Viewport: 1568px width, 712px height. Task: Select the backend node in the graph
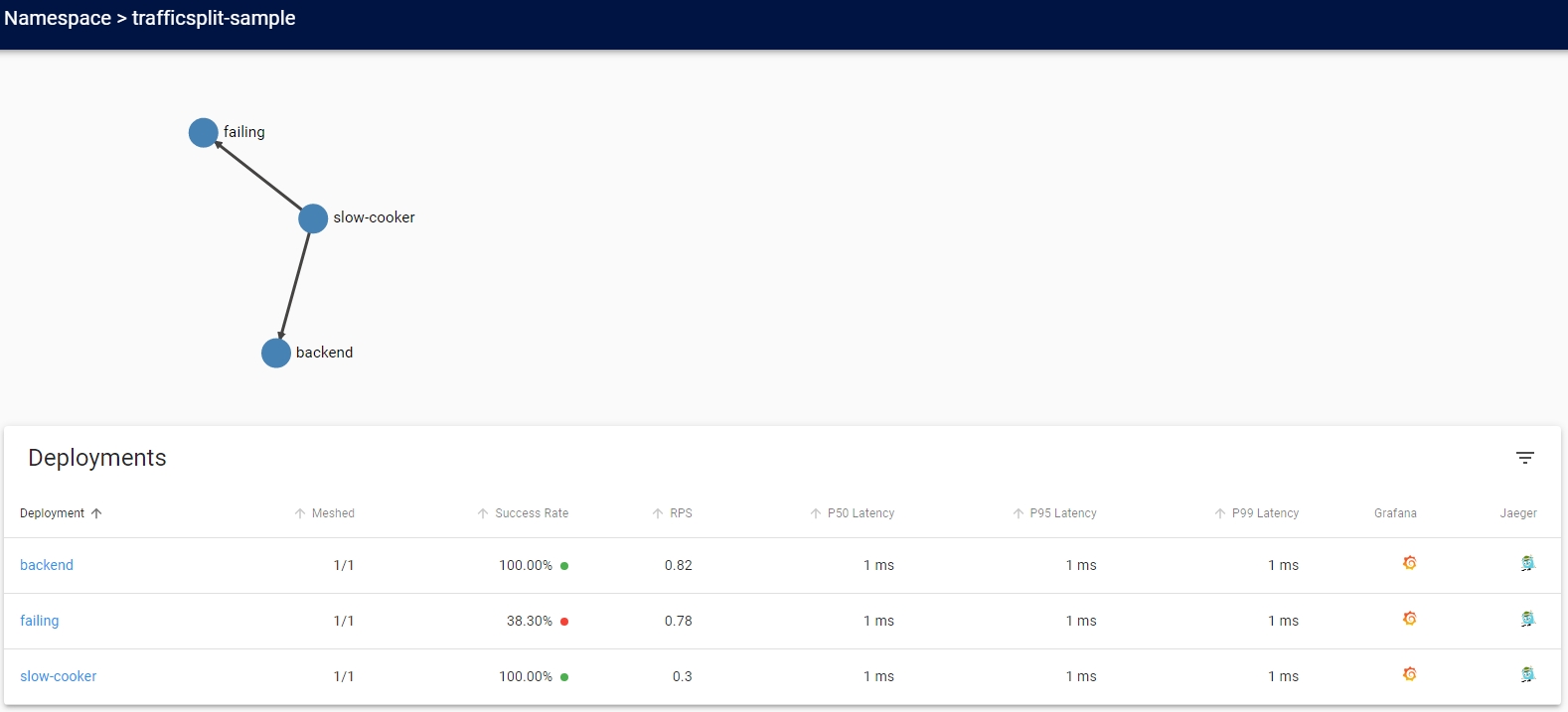(x=276, y=353)
